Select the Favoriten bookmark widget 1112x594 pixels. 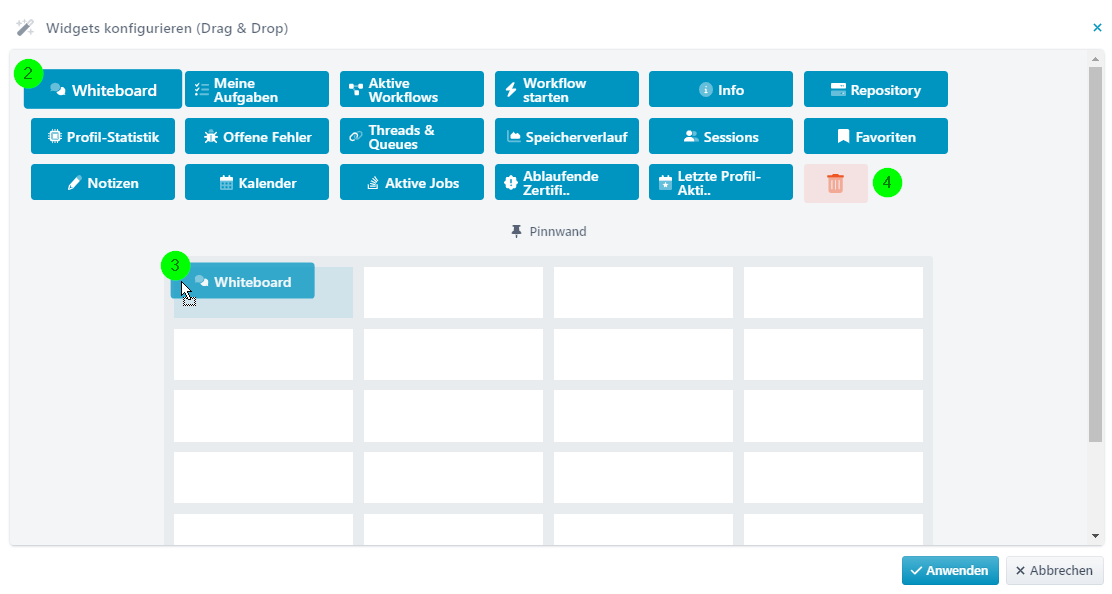[876, 136]
